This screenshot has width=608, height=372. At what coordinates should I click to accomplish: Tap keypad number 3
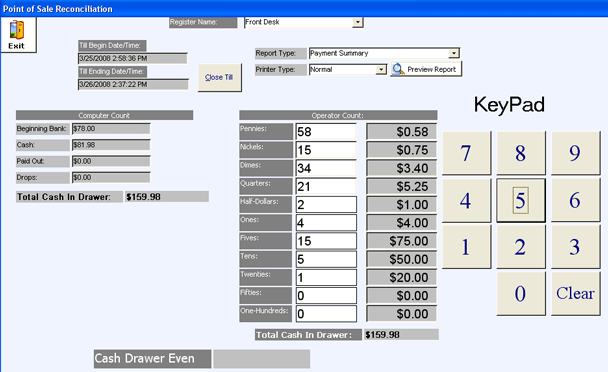(x=575, y=247)
